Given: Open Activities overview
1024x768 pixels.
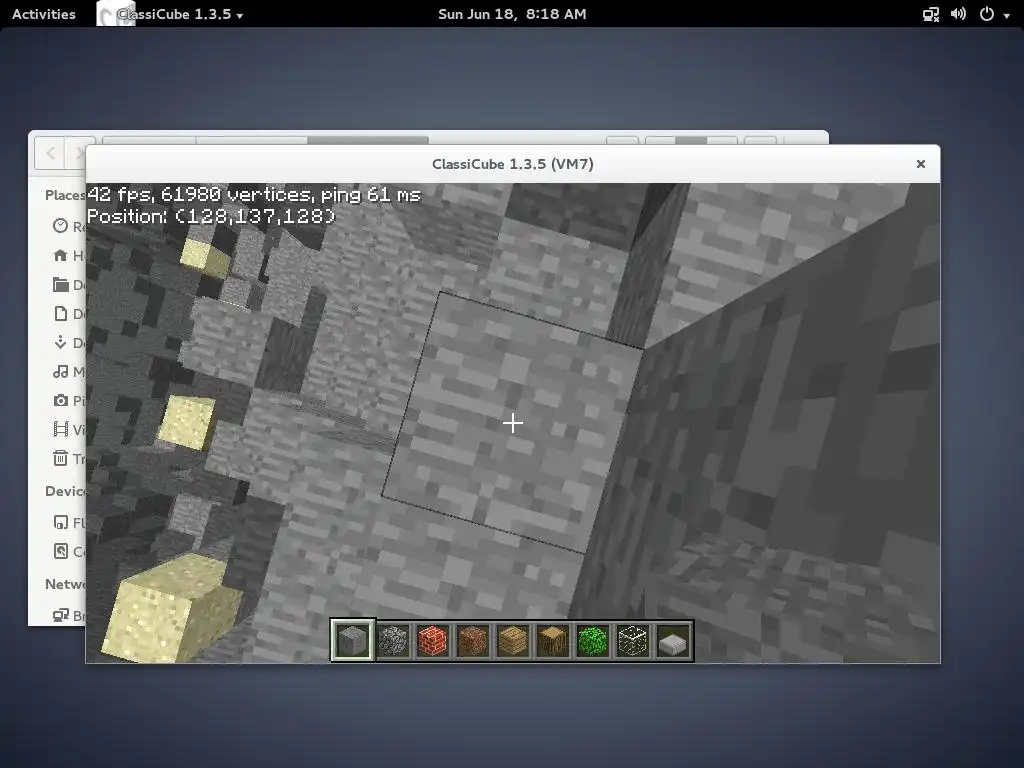Looking at the screenshot, I should (44, 14).
